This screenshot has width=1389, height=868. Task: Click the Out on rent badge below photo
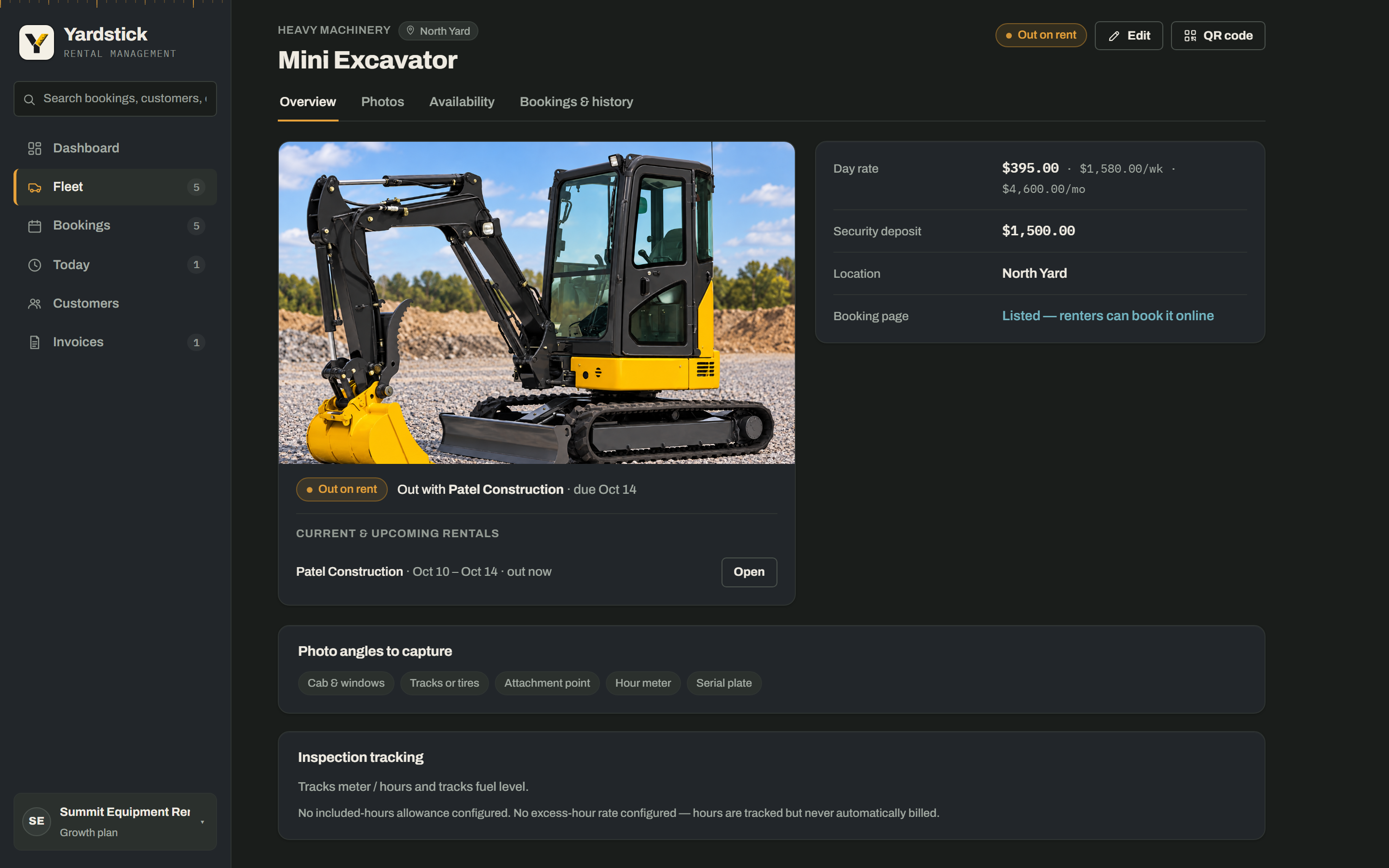(341, 489)
